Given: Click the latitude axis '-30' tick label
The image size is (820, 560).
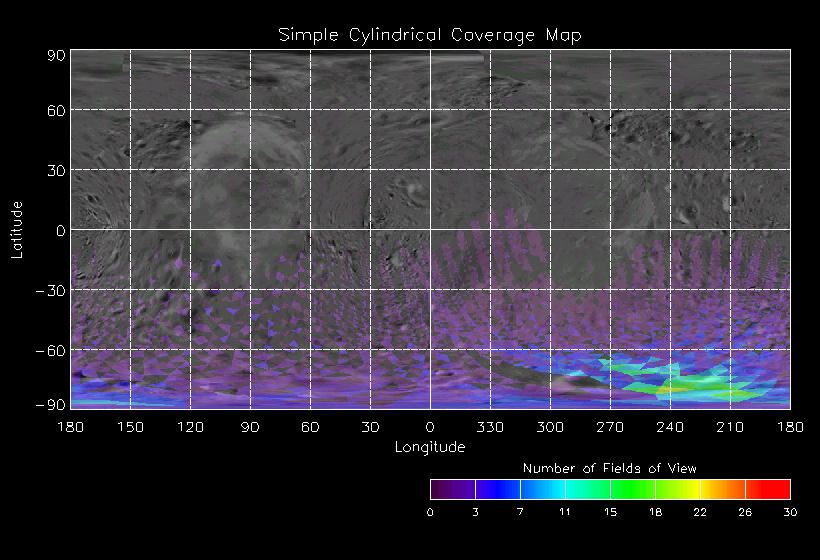Looking at the screenshot, I should coord(51,291).
